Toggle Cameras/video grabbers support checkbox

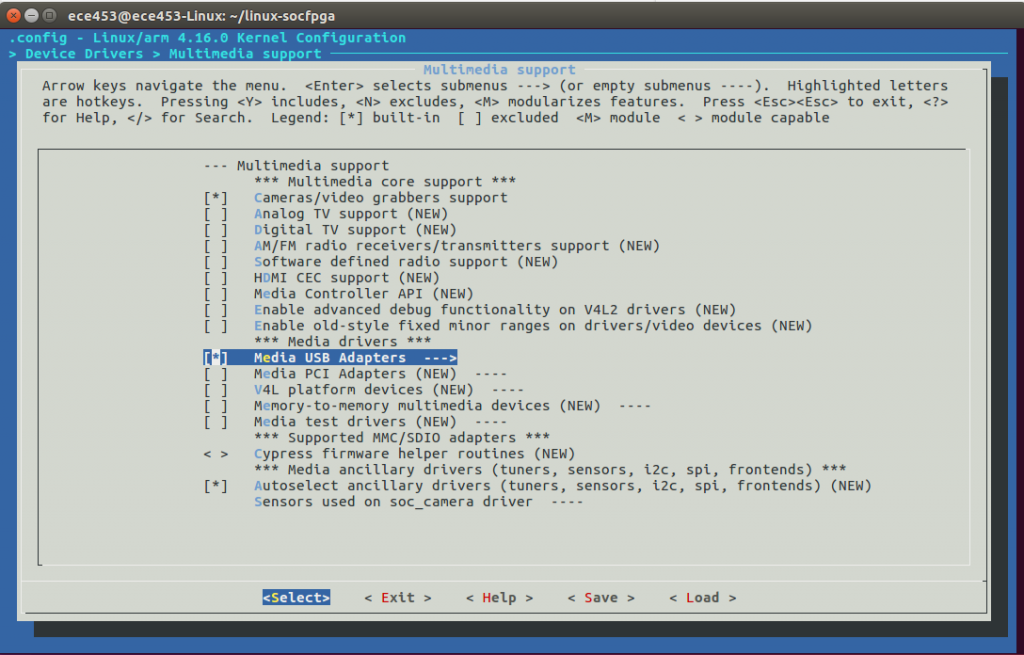tap(215, 198)
